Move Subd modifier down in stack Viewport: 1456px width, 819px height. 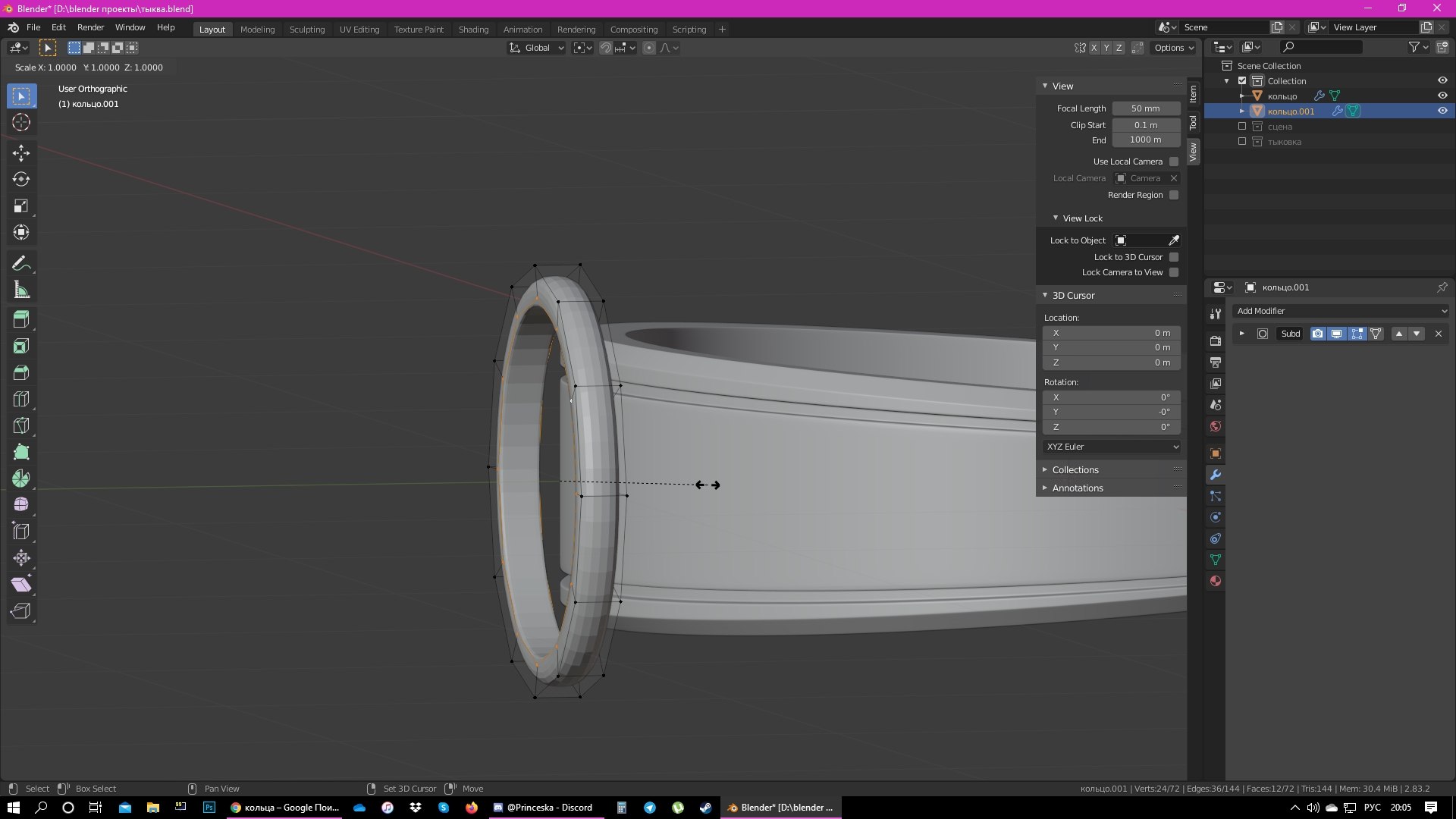[x=1417, y=334]
